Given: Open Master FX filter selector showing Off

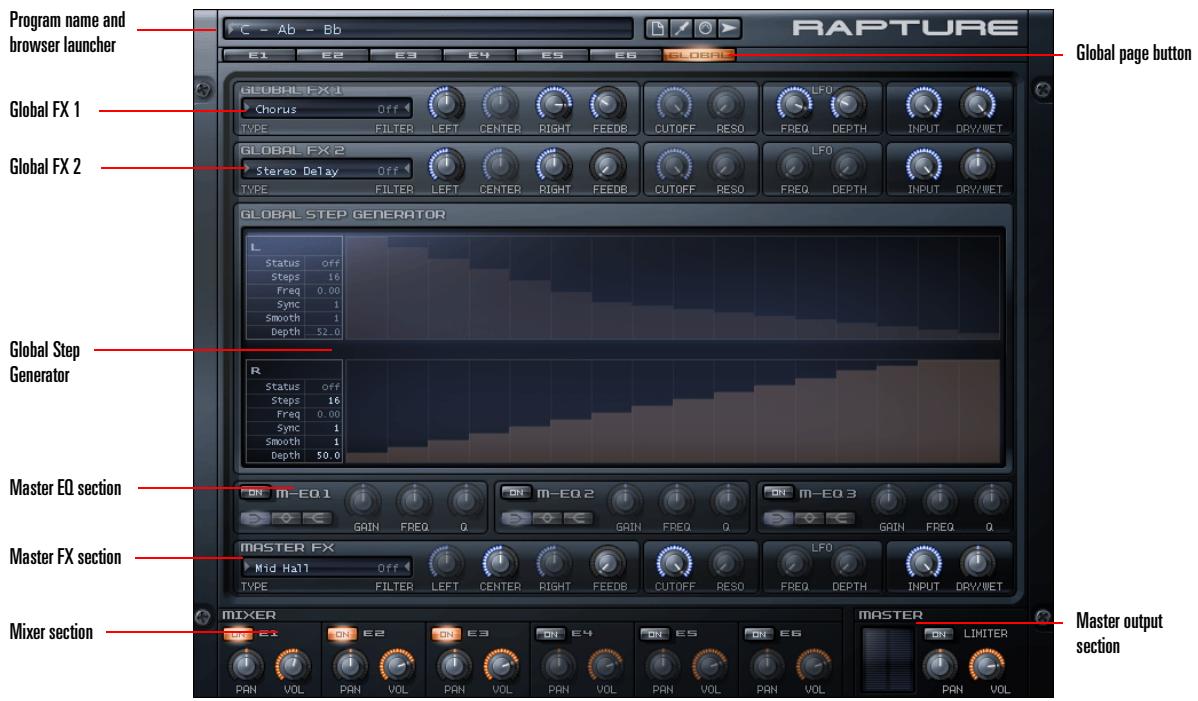Looking at the screenshot, I should (x=393, y=567).
